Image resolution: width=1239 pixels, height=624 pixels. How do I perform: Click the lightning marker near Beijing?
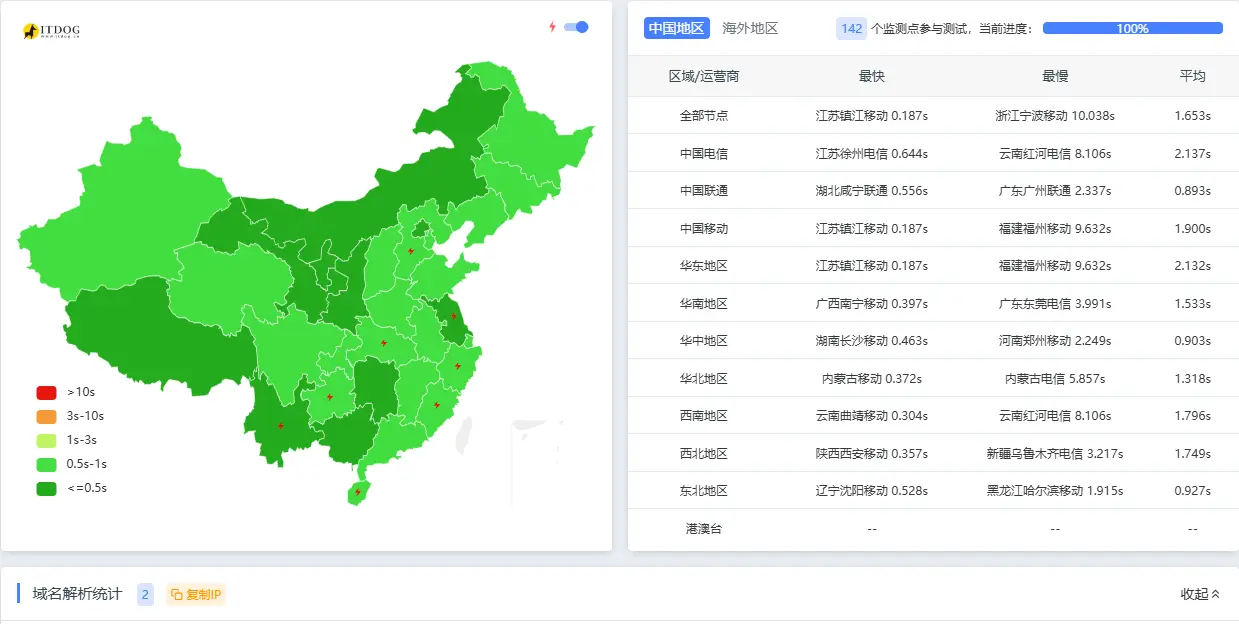pos(410,252)
